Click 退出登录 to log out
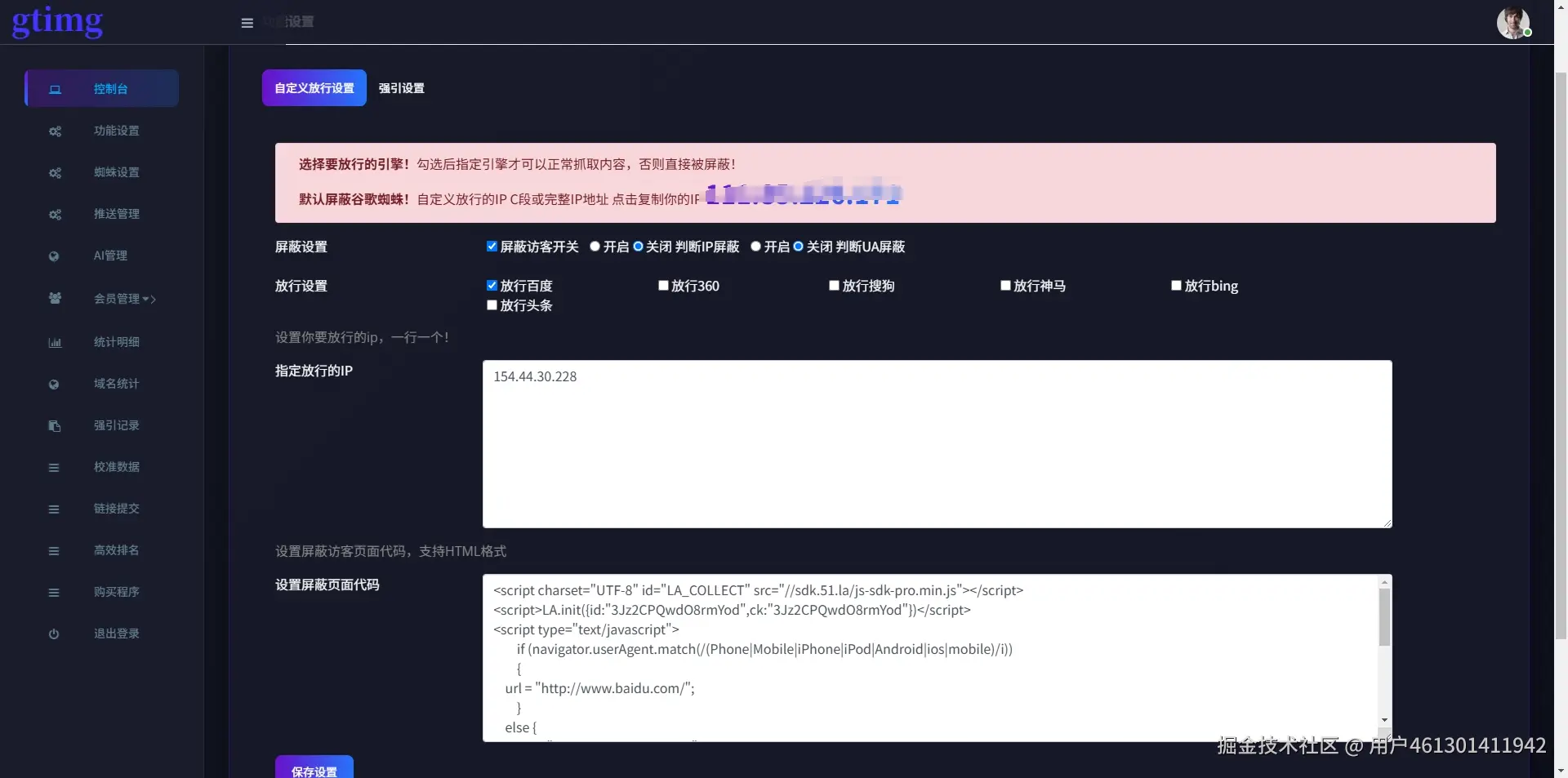The width and height of the screenshot is (1568, 778). pyautogui.click(x=116, y=634)
